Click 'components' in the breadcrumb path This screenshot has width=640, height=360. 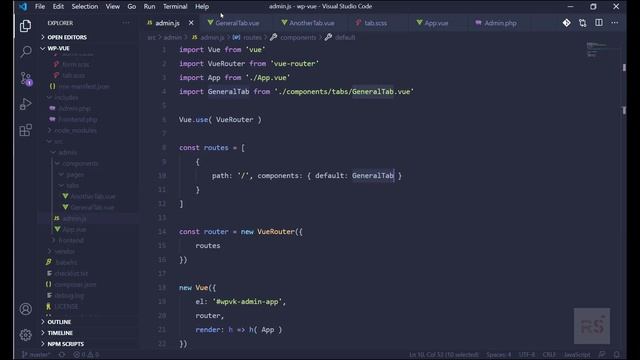pos(298,38)
